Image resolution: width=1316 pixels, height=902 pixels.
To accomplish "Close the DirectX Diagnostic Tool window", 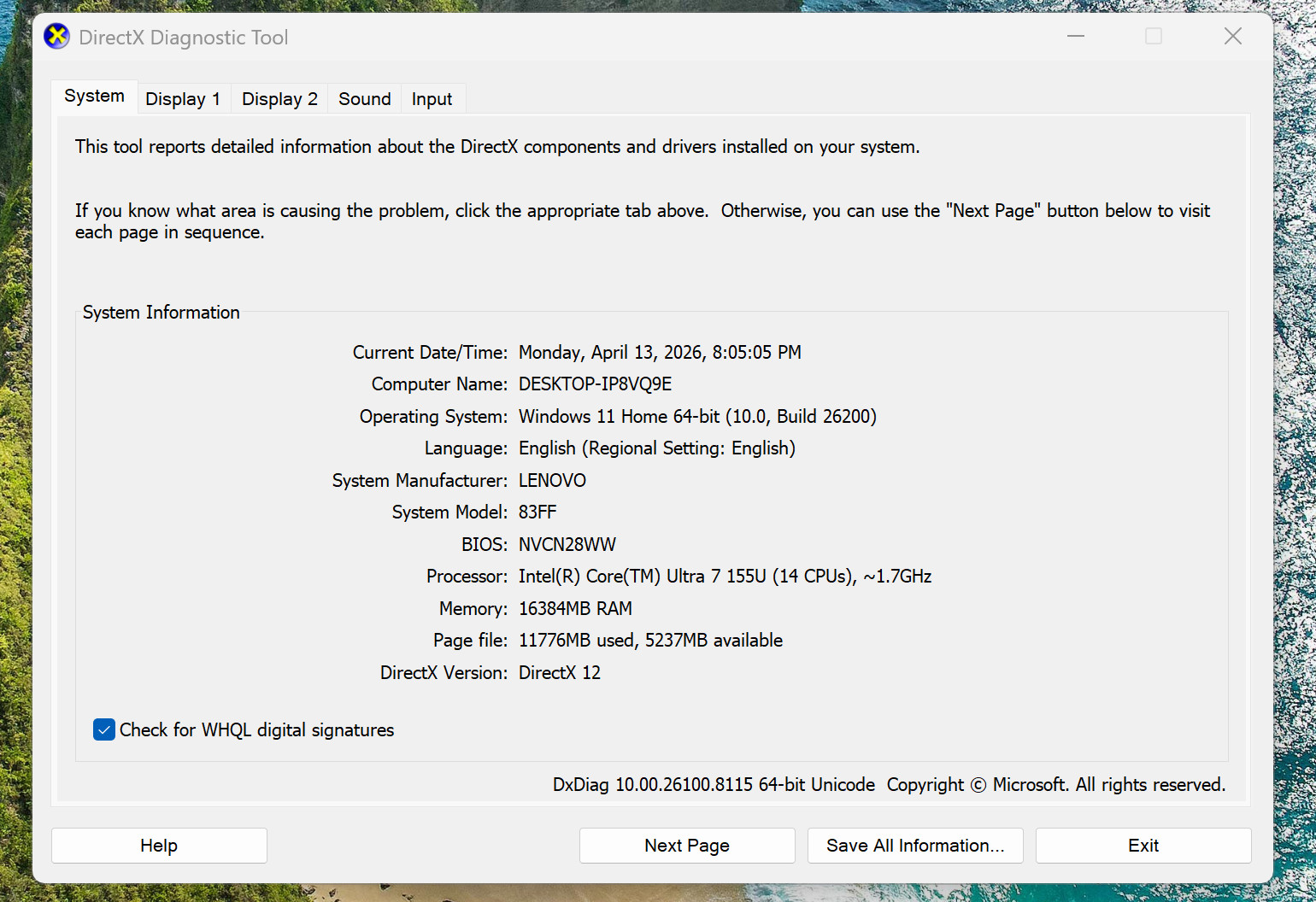I will 1232,36.
